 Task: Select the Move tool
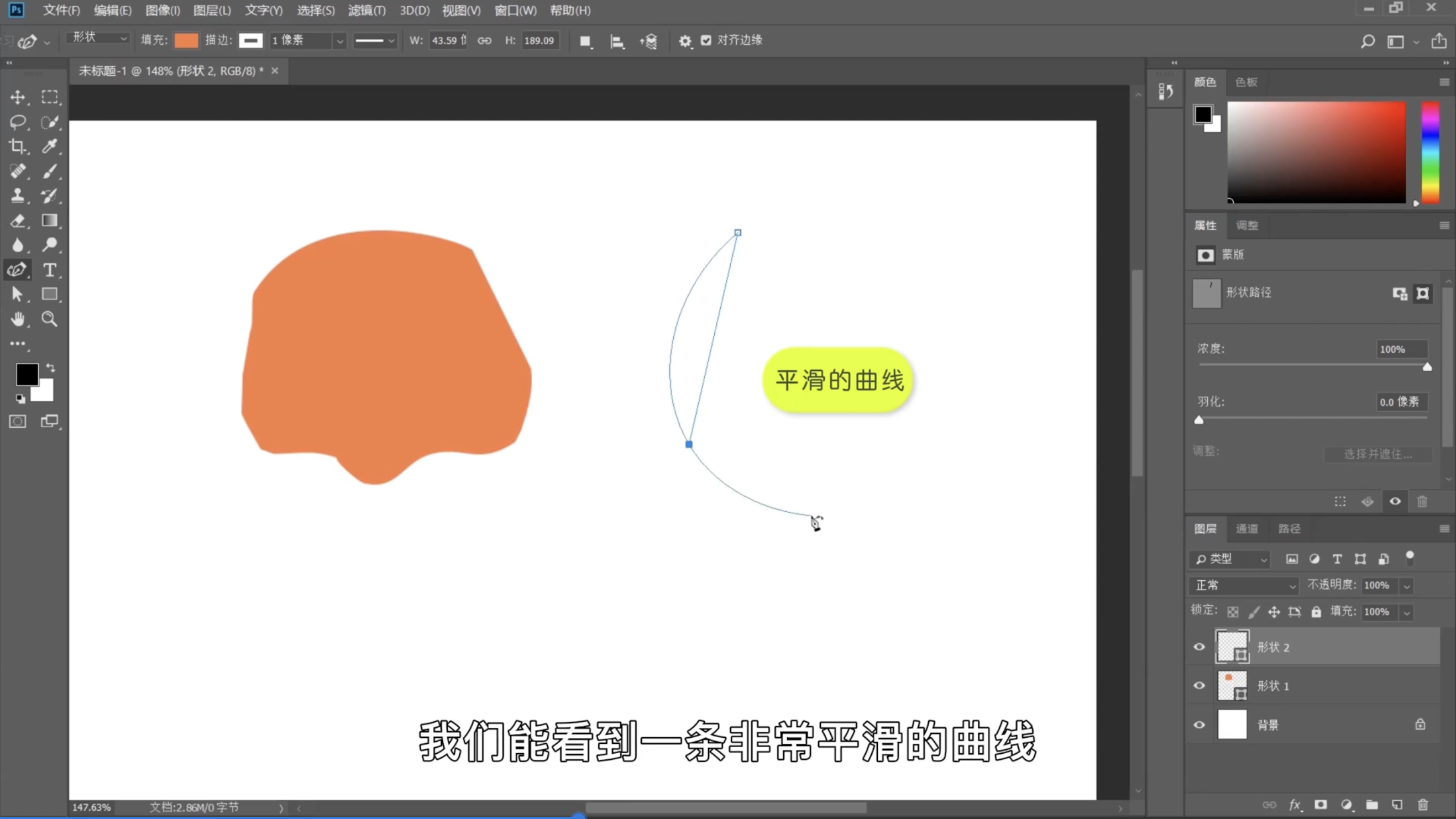[18, 97]
